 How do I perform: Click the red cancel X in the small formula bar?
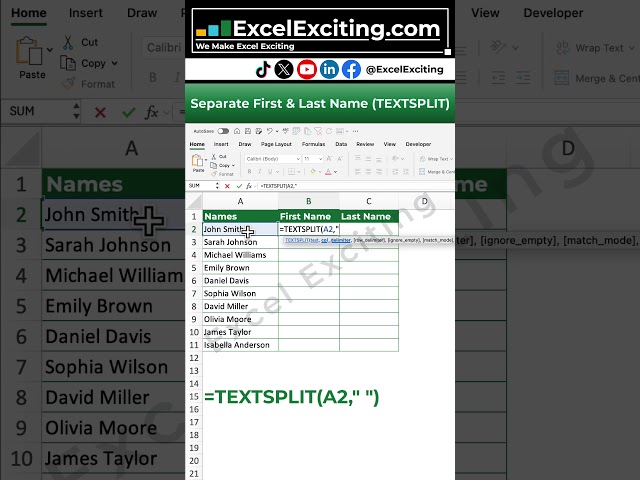(x=227, y=186)
